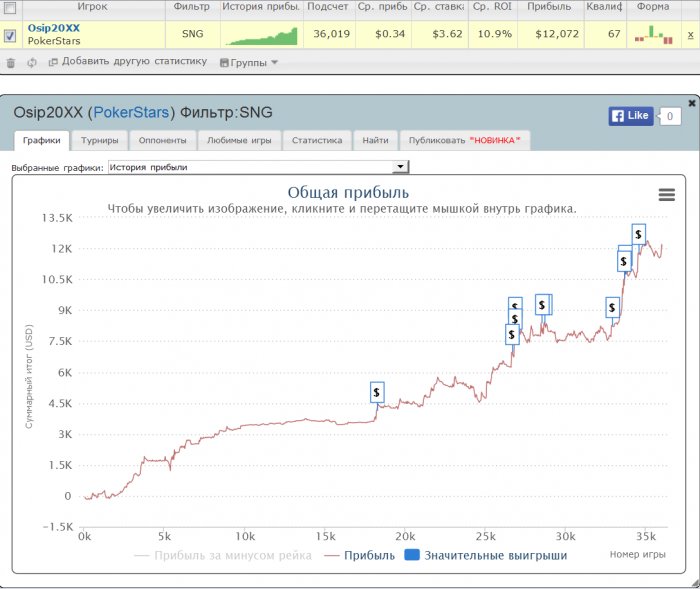This screenshot has width=700, height=589.
Task: Click the form bar chart thumbnail
Action: tap(654, 35)
